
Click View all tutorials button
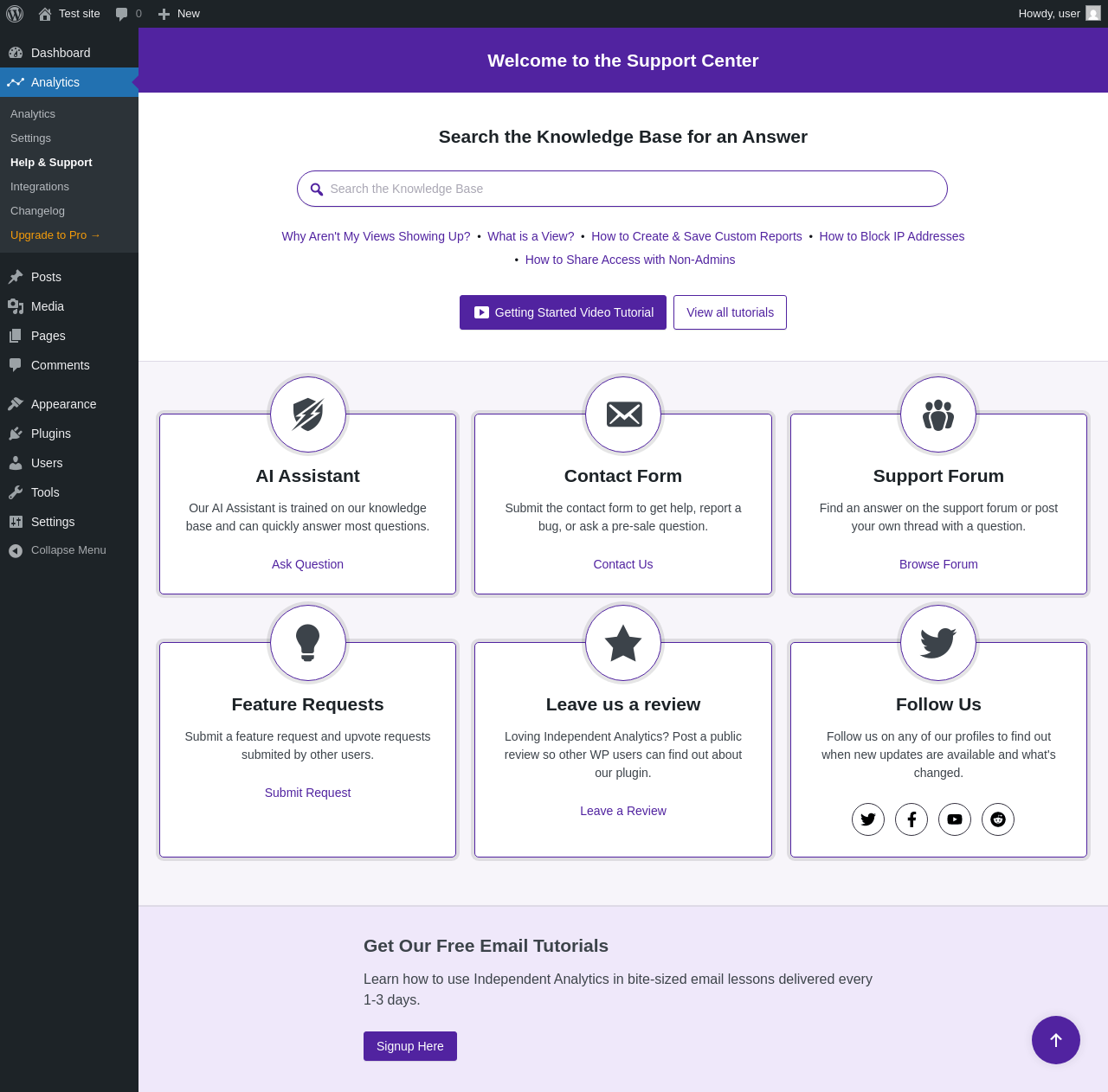[730, 312]
